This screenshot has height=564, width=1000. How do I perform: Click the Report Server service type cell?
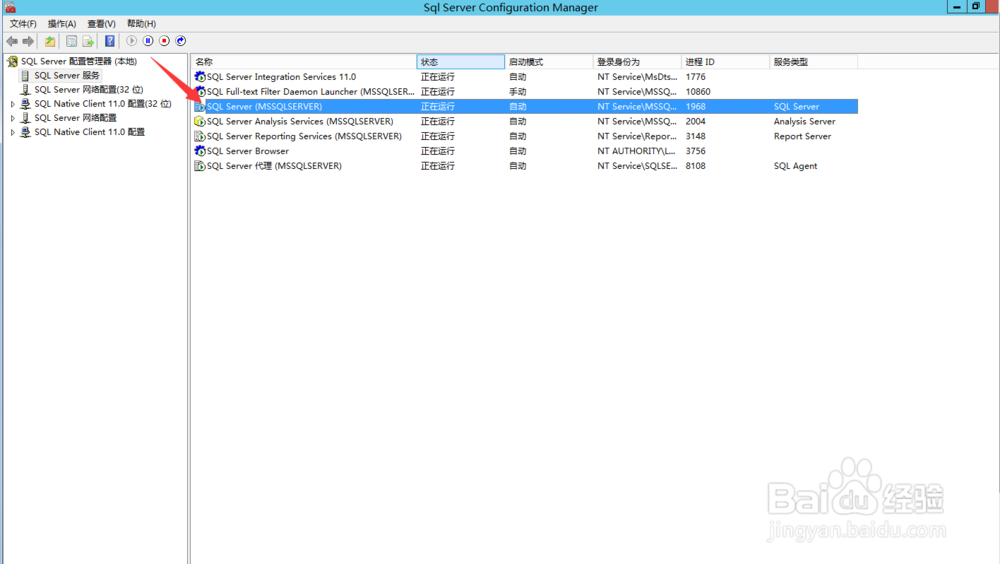pyautogui.click(x=802, y=136)
